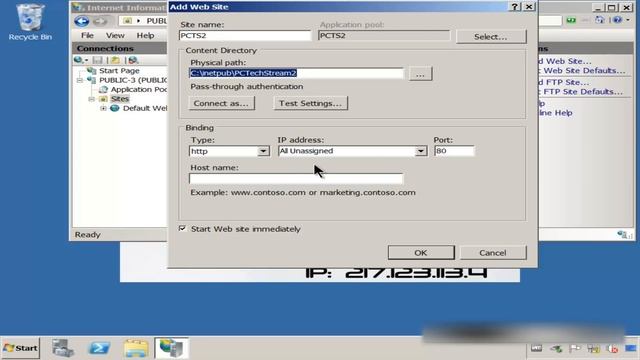Screen dimensions: 640x360
Task: Open Server Manager from the taskbar
Action: (x=62, y=348)
